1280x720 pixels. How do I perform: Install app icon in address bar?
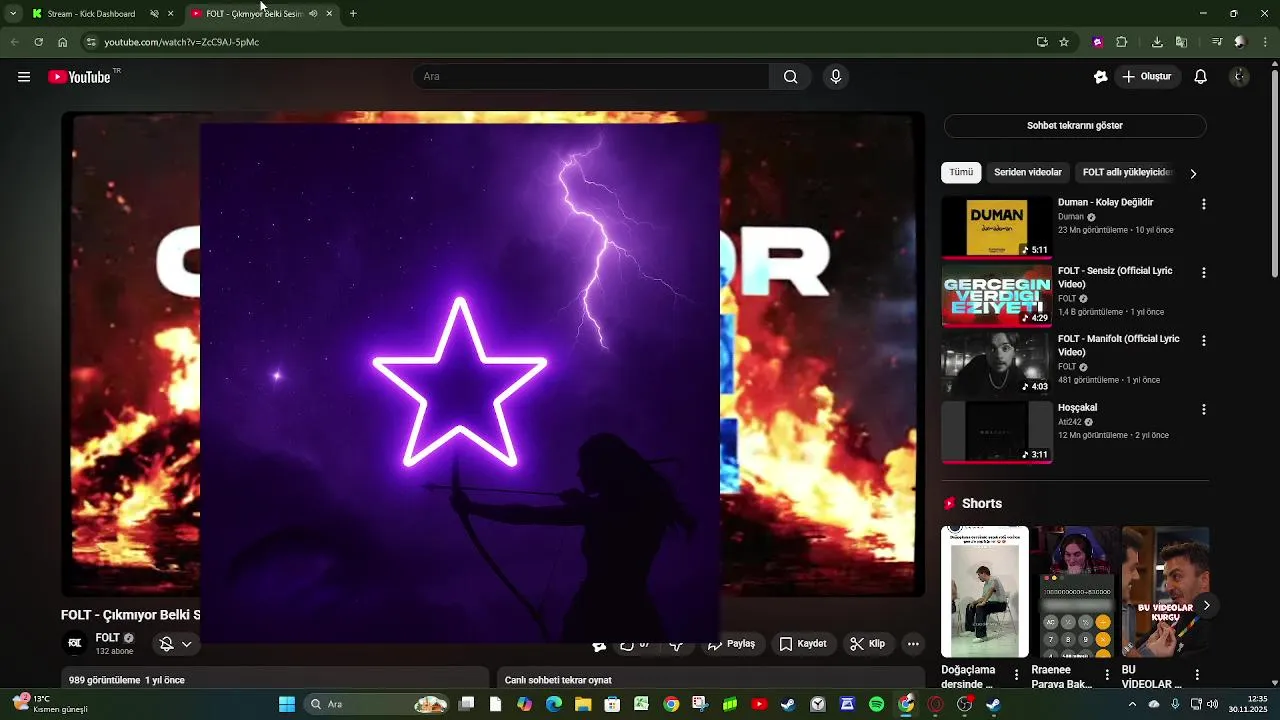(1042, 42)
